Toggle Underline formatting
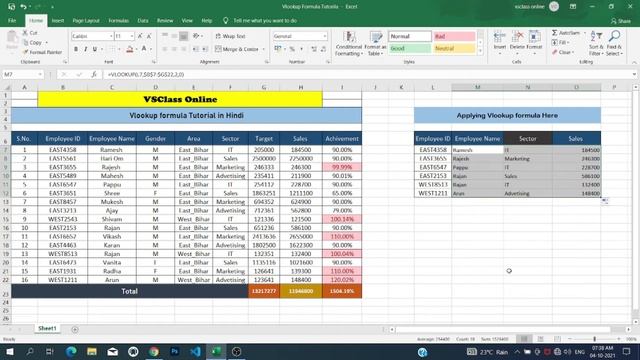The width and height of the screenshot is (640, 360). [95, 49]
